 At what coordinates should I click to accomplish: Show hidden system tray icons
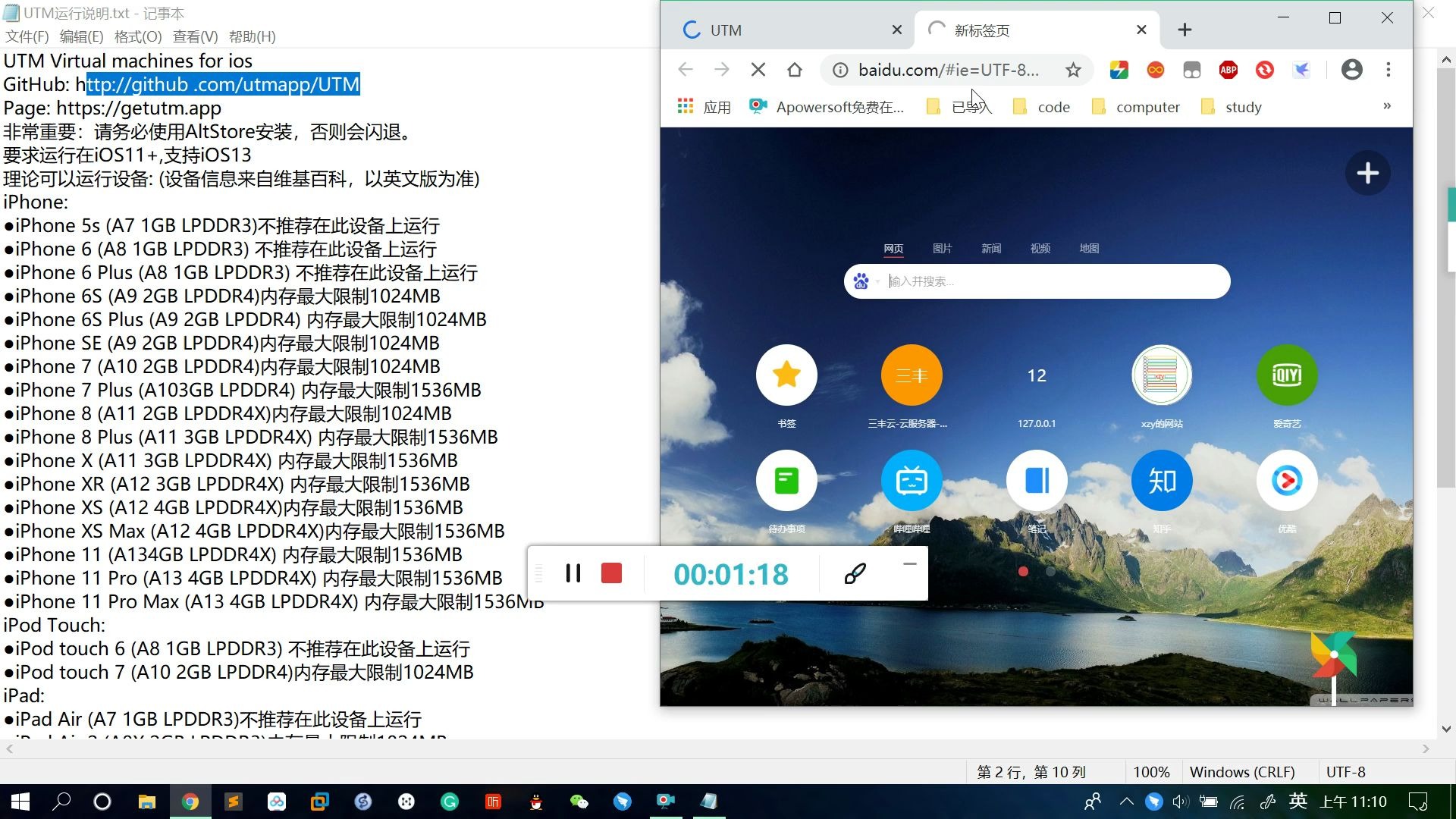click(x=1126, y=802)
